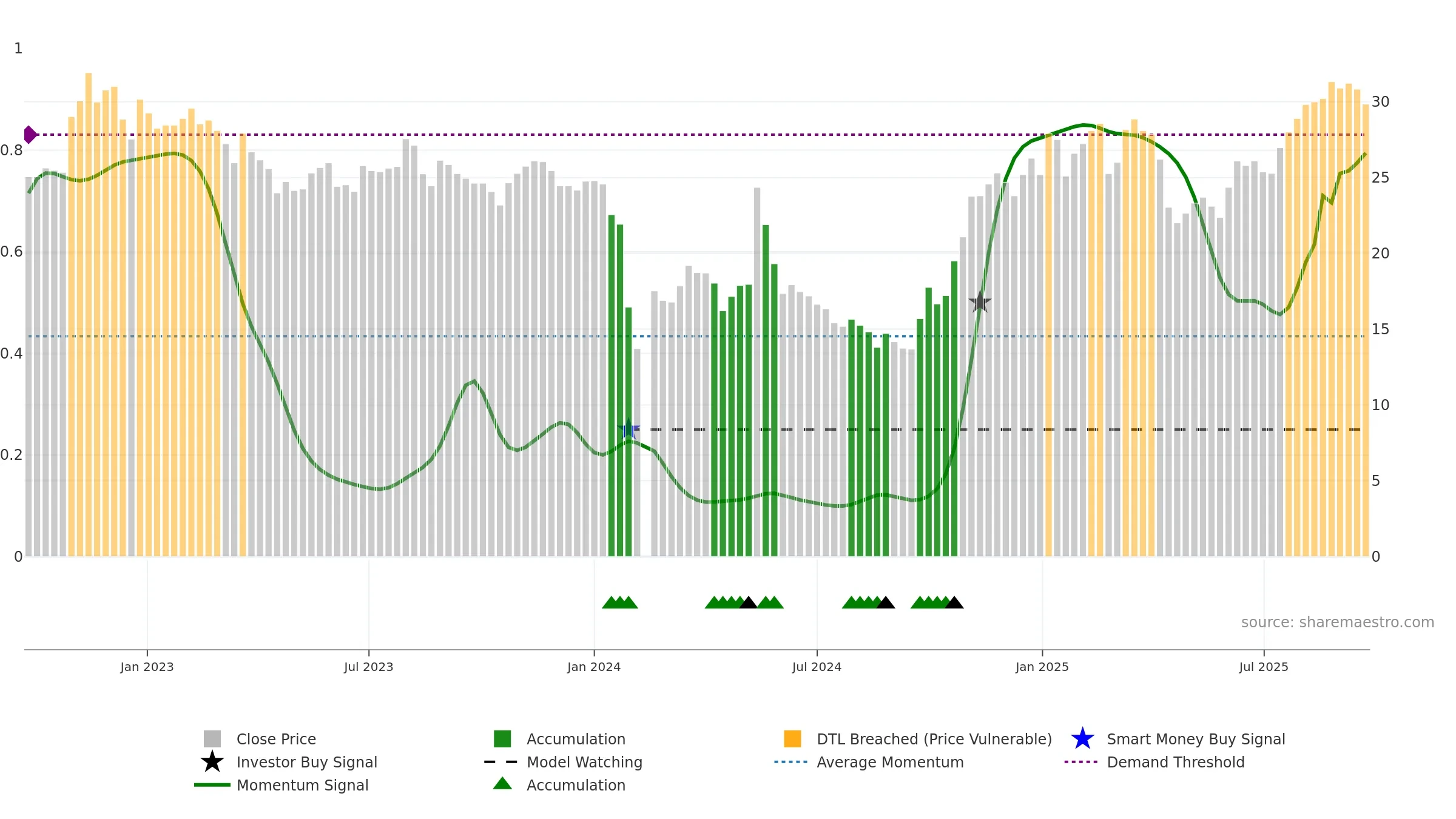Click the green Accumulation triangle legend icon

pyautogui.click(x=502, y=783)
